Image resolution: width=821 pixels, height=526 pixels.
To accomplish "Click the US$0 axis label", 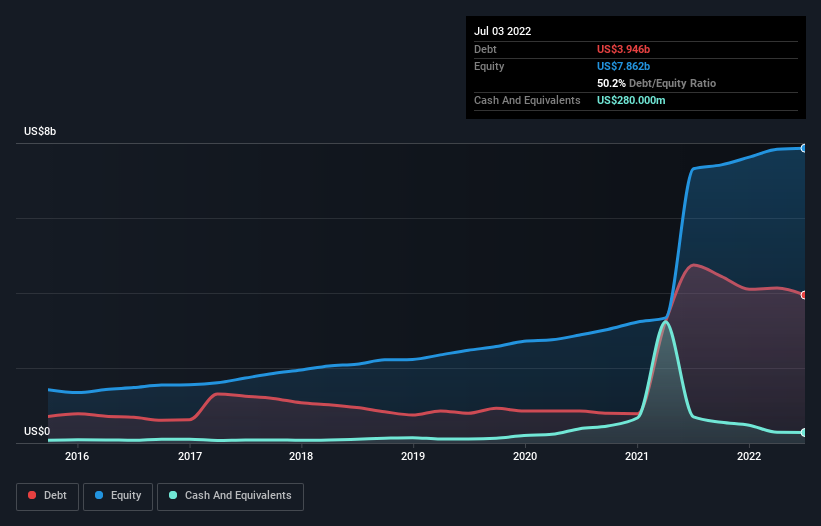I will coord(37,431).
